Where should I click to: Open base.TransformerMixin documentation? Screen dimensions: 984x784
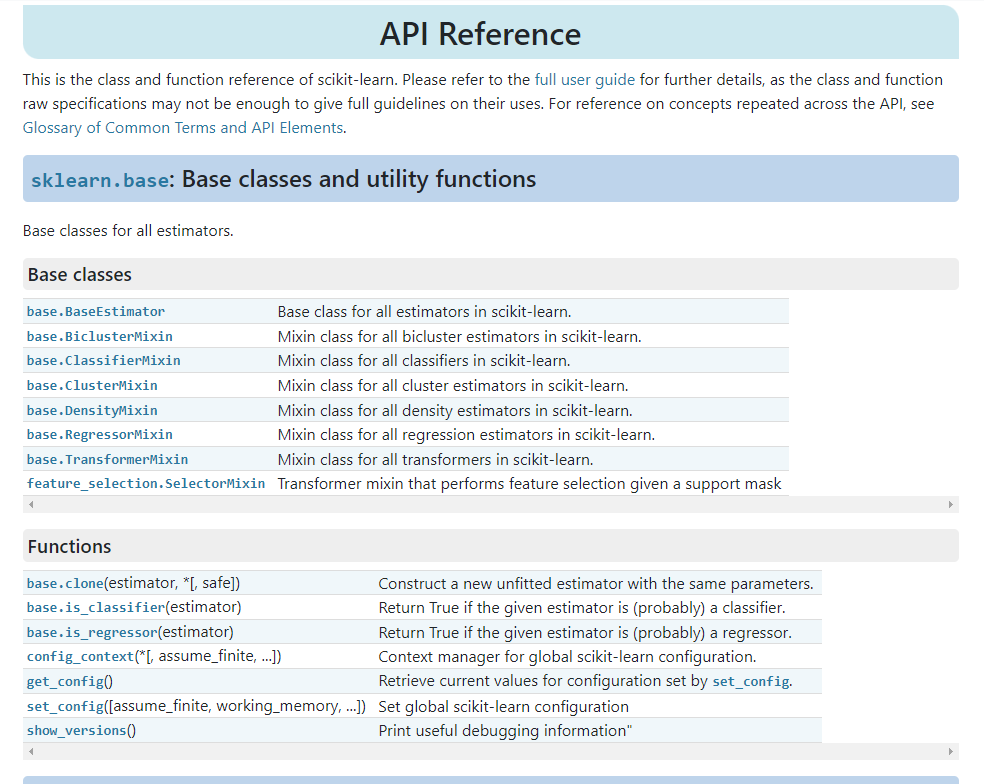click(107, 459)
